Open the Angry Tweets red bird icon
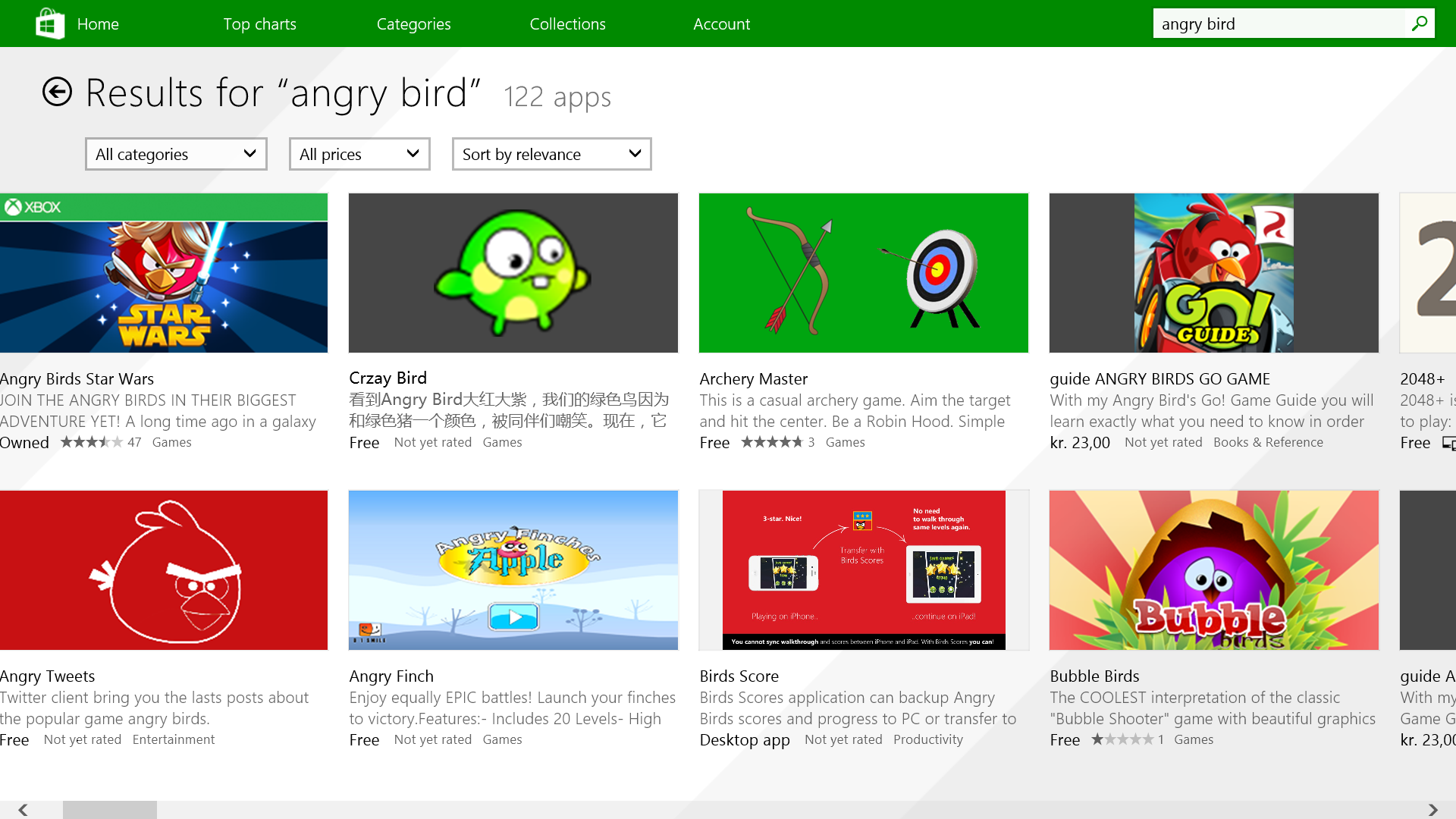The image size is (1456, 819). click(164, 570)
